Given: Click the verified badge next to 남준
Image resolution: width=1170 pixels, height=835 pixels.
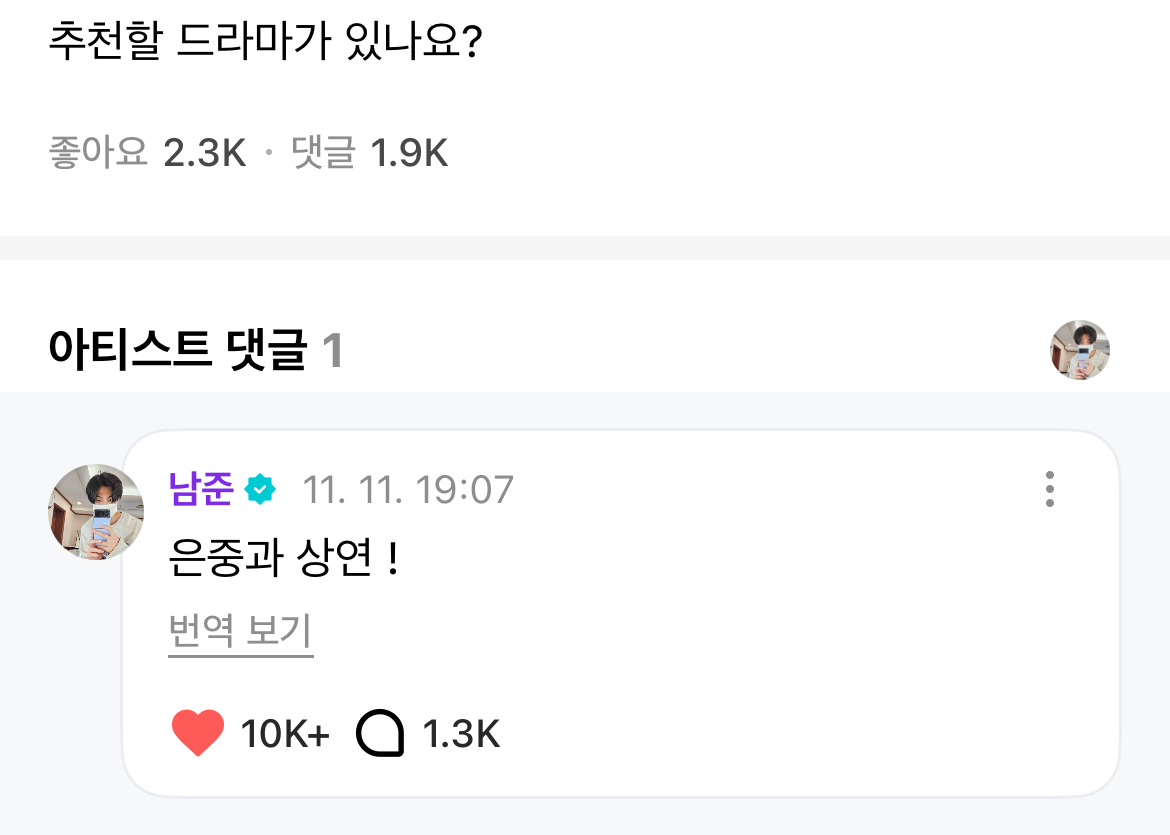Looking at the screenshot, I should (260, 490).
